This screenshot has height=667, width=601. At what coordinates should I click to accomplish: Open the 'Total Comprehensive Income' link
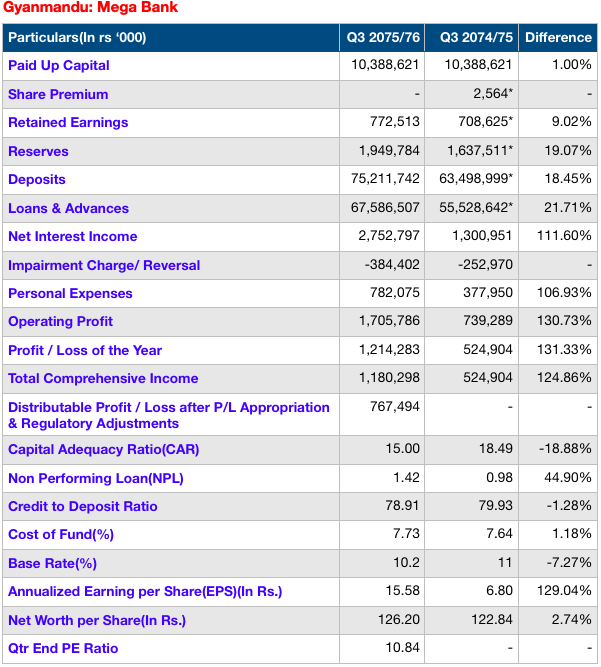click(x=103, y=379)
